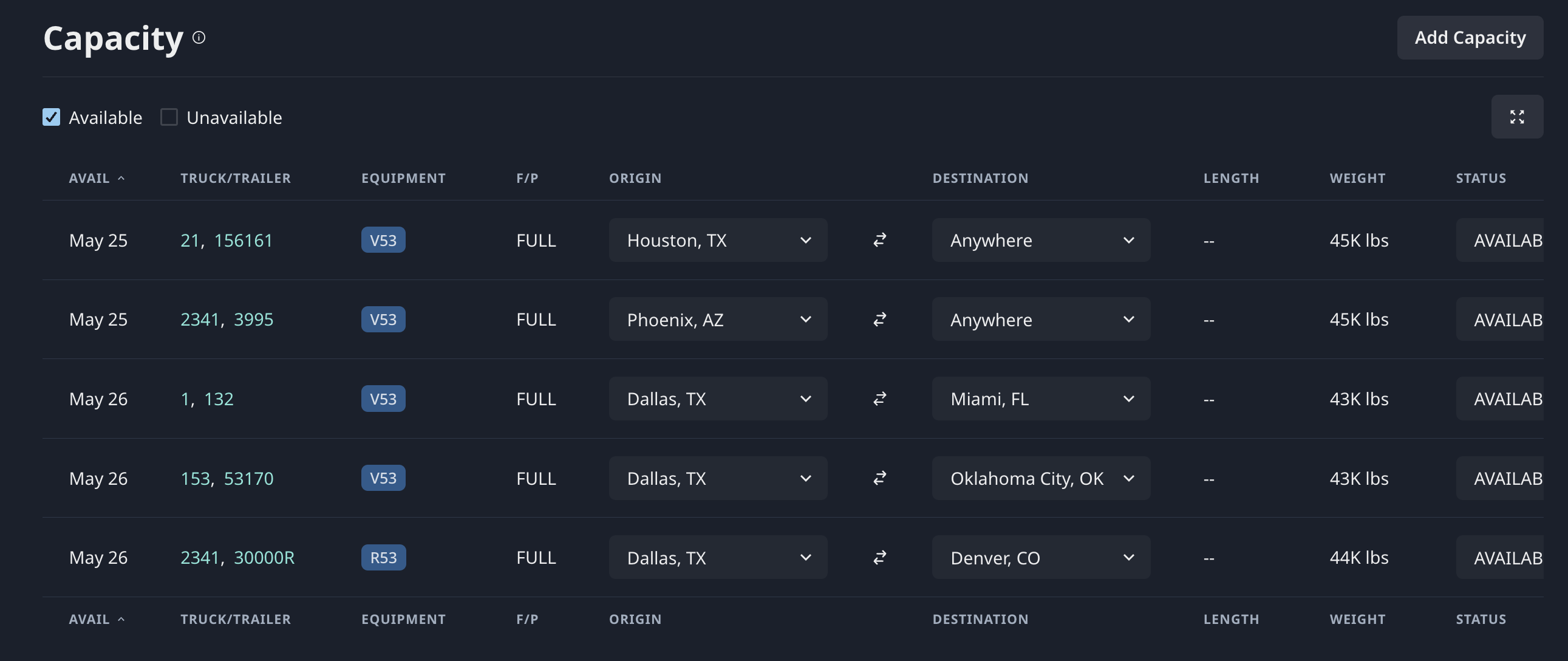Image resolution: width=1568 pixels, height=661 pixels.
Task: Uncheck the Available checkbox
Action: pyautogui.click(x=51, y=117)
